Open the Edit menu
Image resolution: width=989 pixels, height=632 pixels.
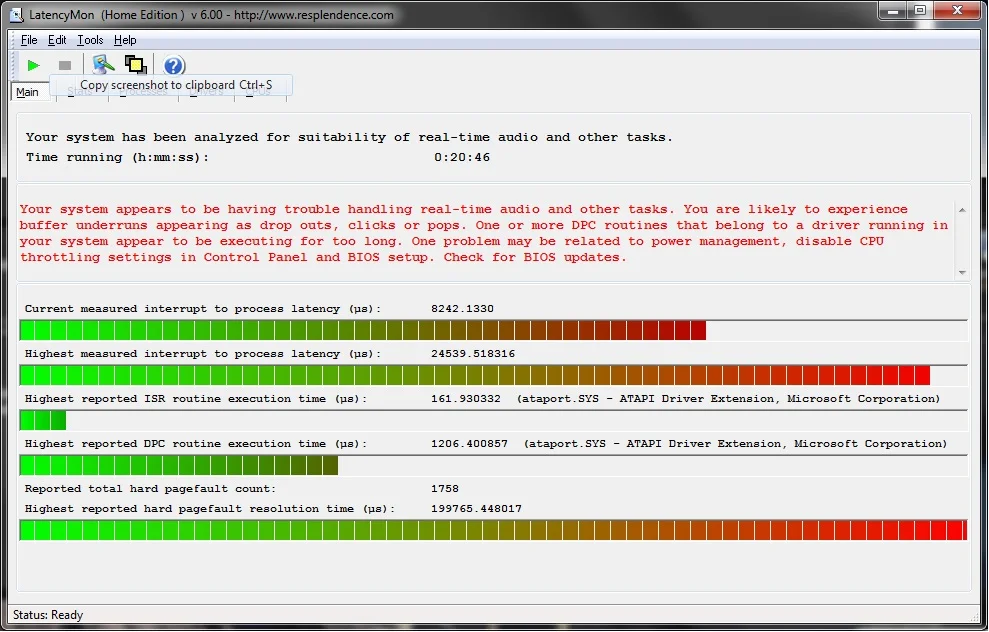pos(57,40)
